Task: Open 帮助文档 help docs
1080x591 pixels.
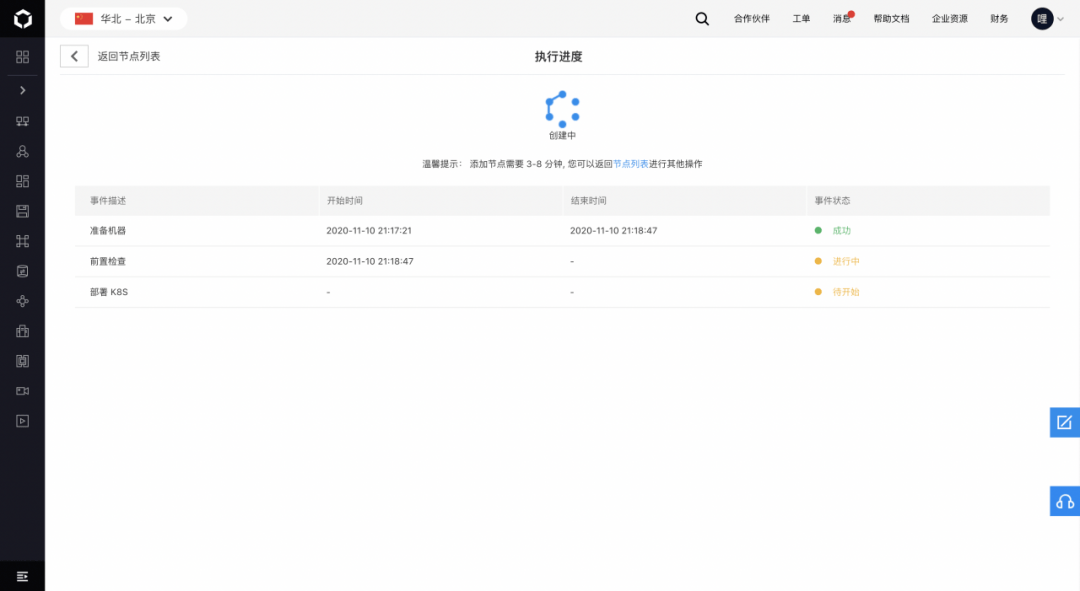Action: point(891,19)
